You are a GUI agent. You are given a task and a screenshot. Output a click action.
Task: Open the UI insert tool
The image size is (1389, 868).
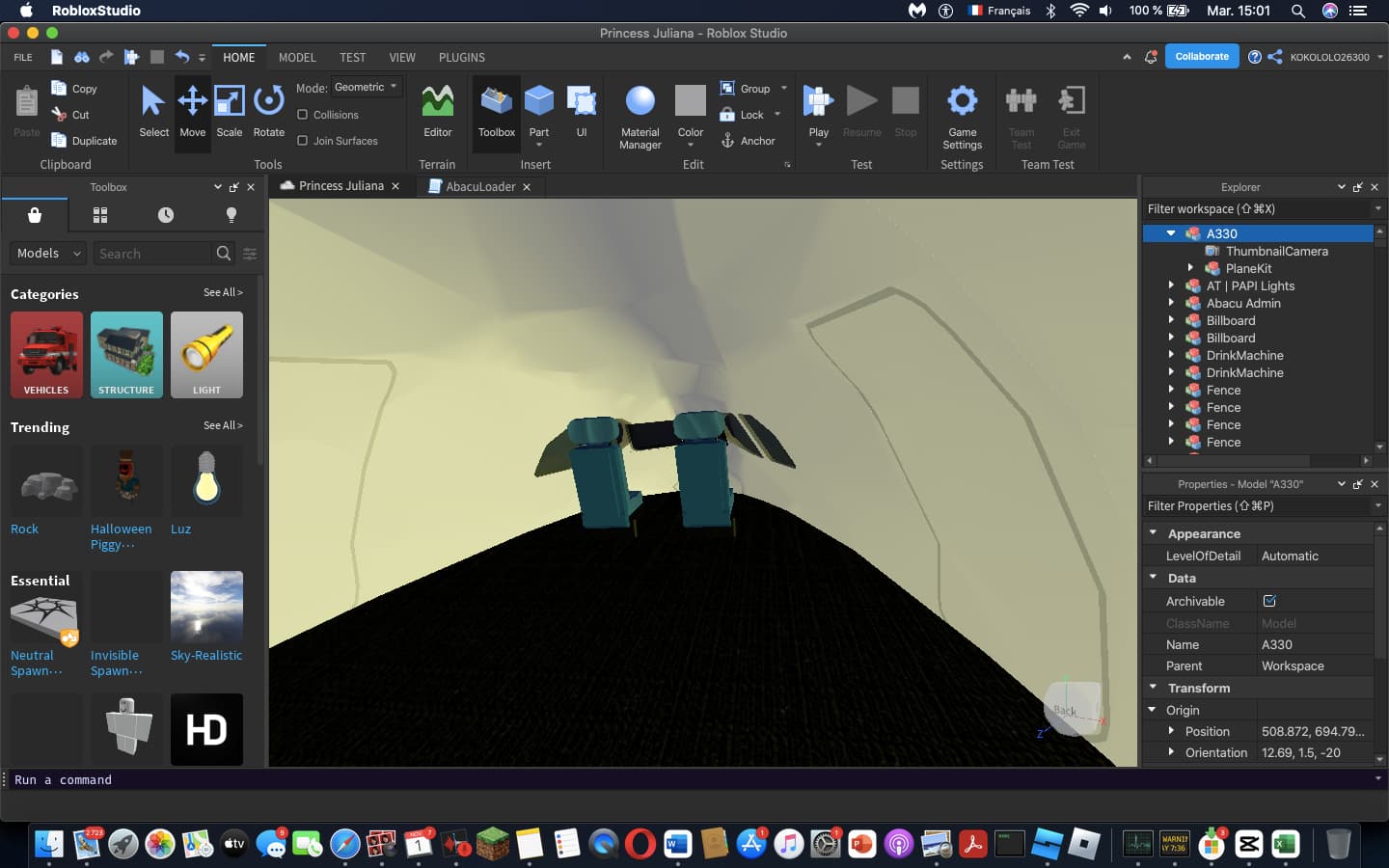(582, 111)
